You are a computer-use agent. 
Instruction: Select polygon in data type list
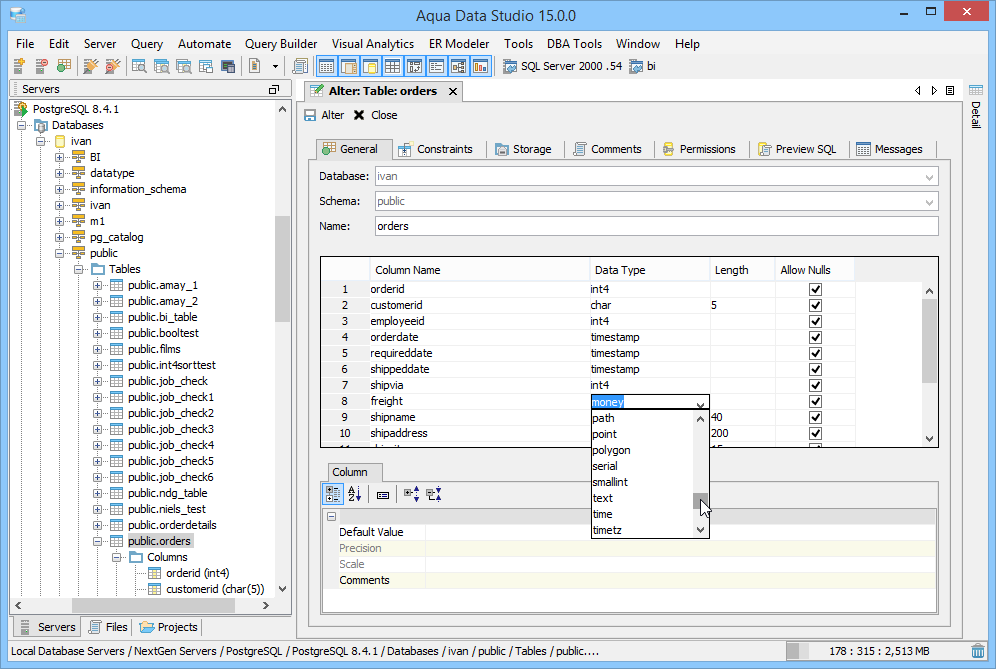pyautogui.click(x=642, y=450)
